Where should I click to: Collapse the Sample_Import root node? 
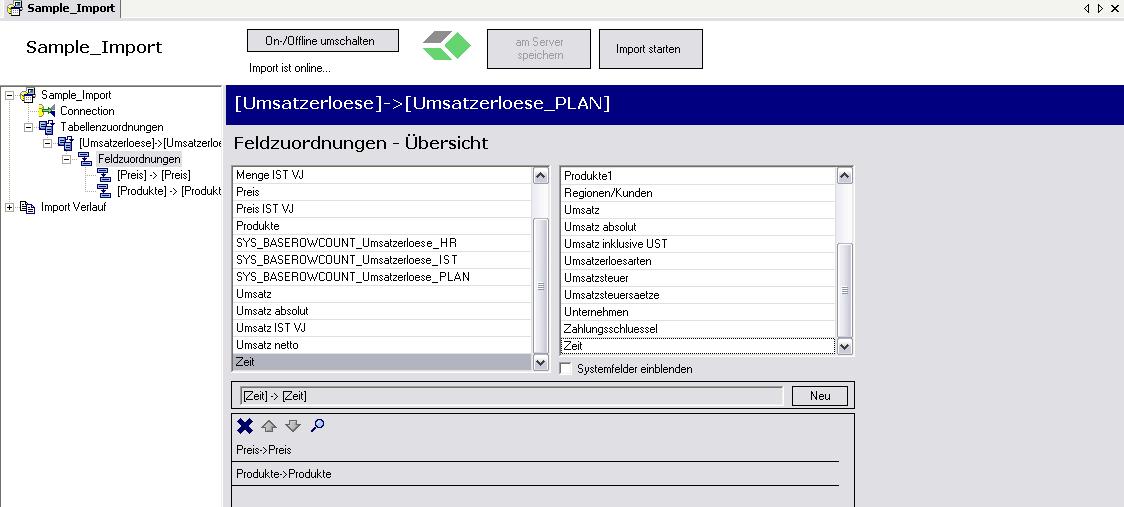(9, 95)
